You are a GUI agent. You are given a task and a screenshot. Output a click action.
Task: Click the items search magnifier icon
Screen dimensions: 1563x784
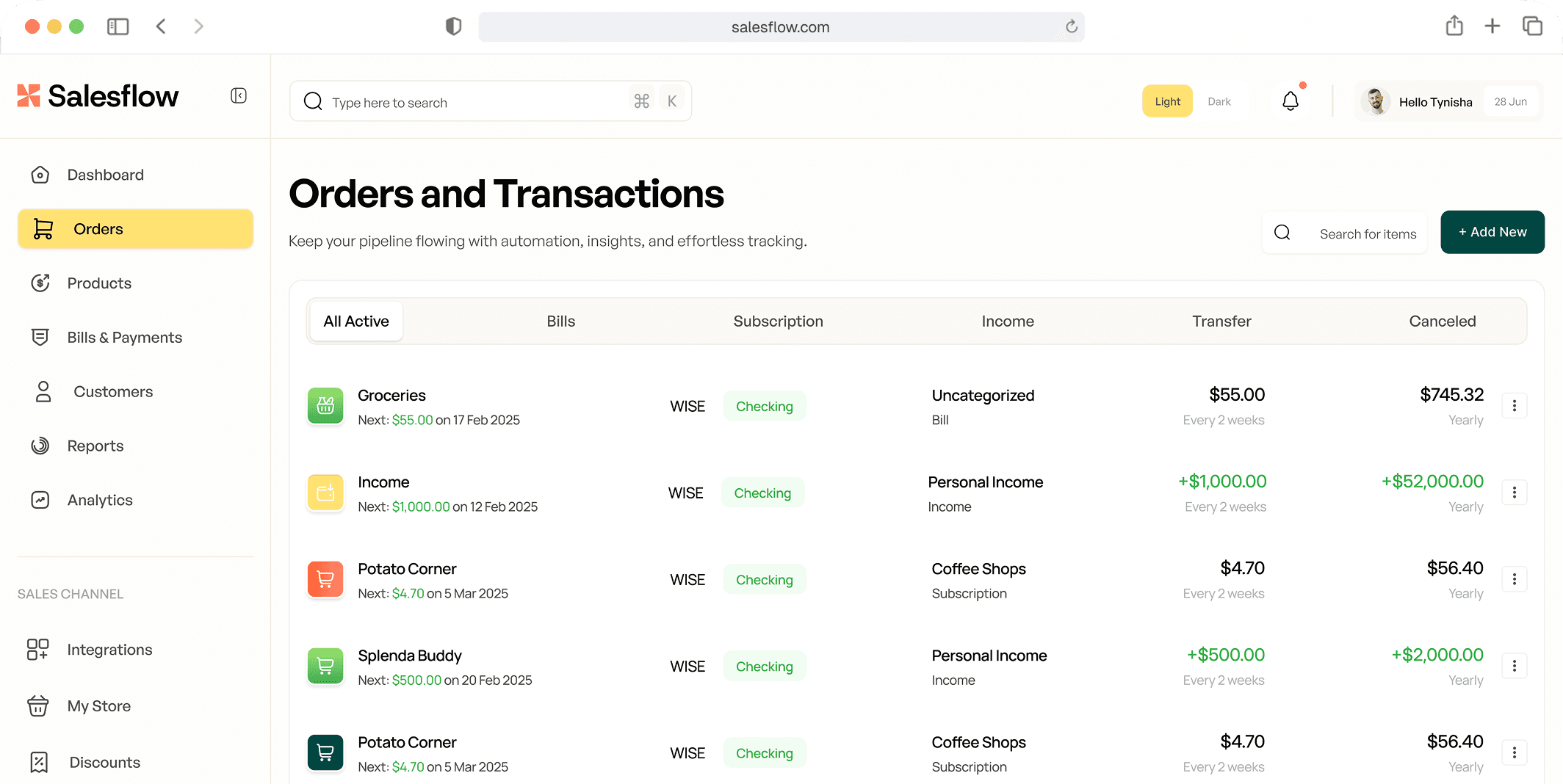[1282, 233]
